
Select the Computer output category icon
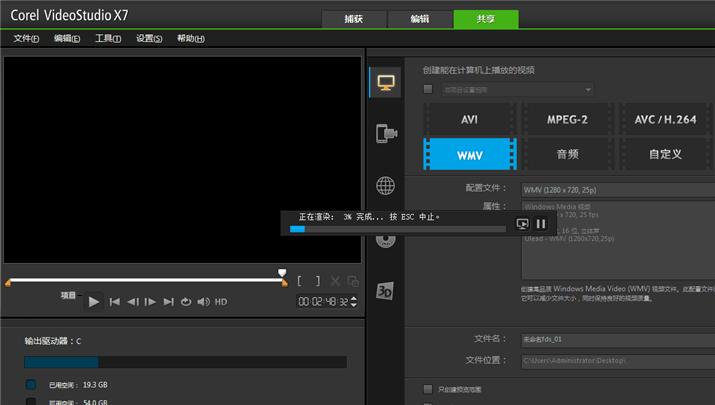click(386, 83)
